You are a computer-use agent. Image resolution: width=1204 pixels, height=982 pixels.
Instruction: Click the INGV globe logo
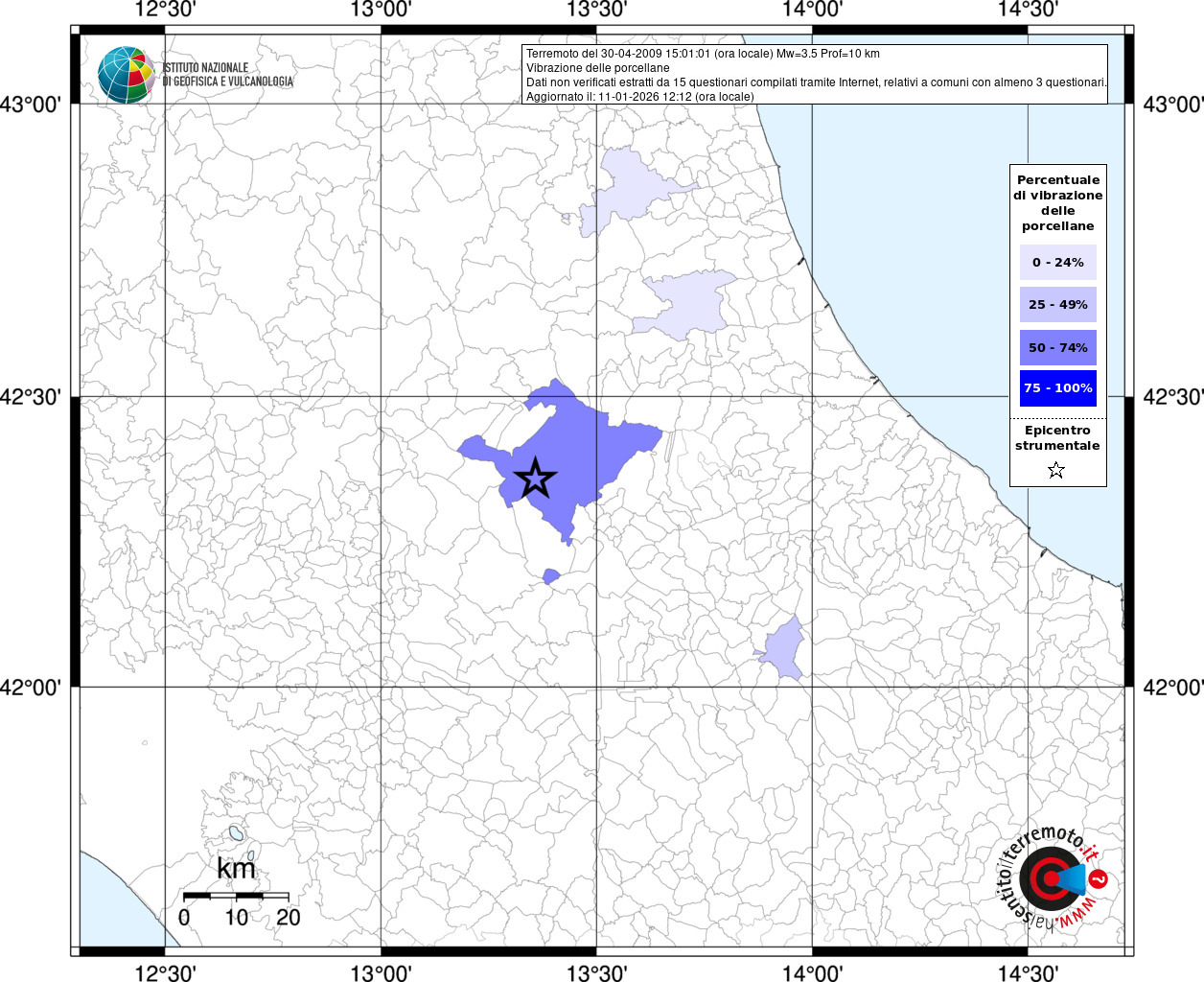click(126, 75)
